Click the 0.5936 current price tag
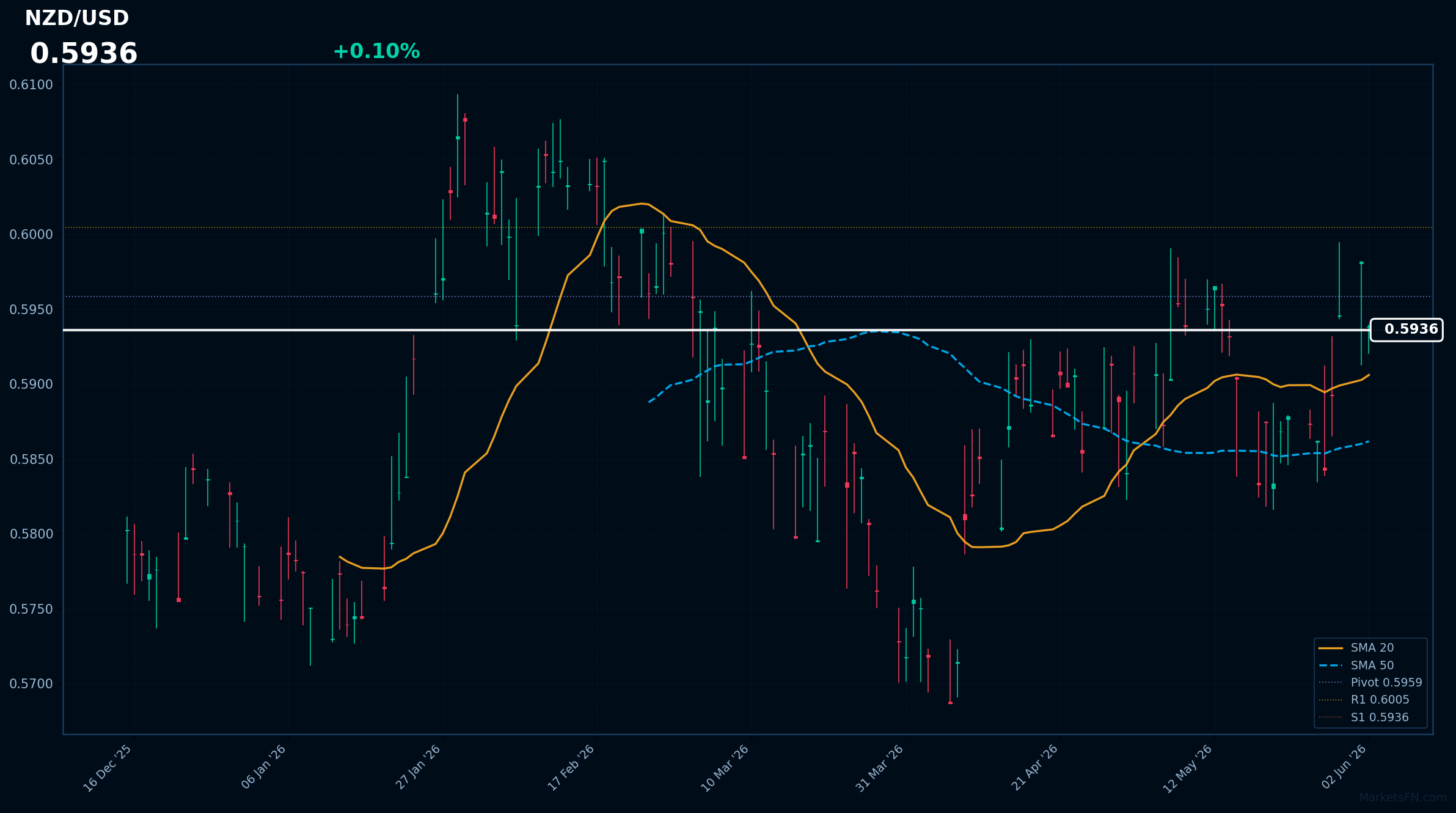 [x=1407, y=329]
